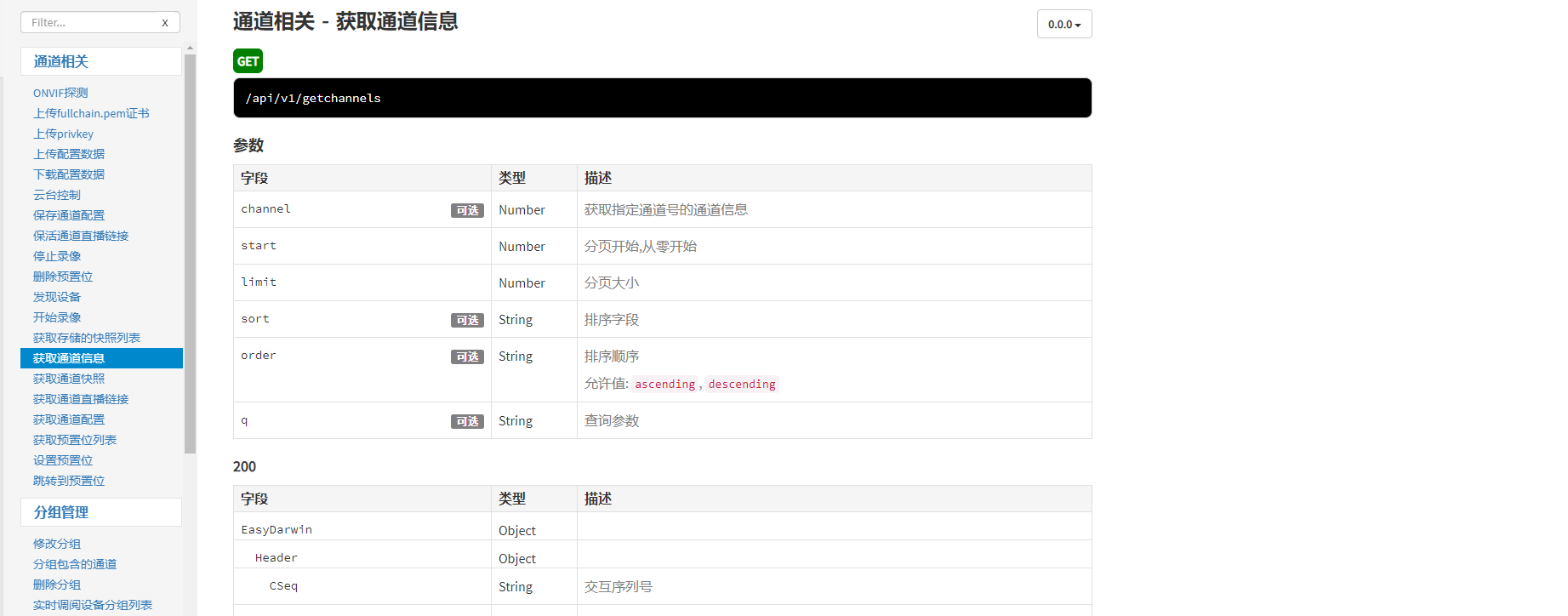Click the Filter input field
Image resolution: width=1568 pixels, height=616 pixels.
(x=100, y=22)
